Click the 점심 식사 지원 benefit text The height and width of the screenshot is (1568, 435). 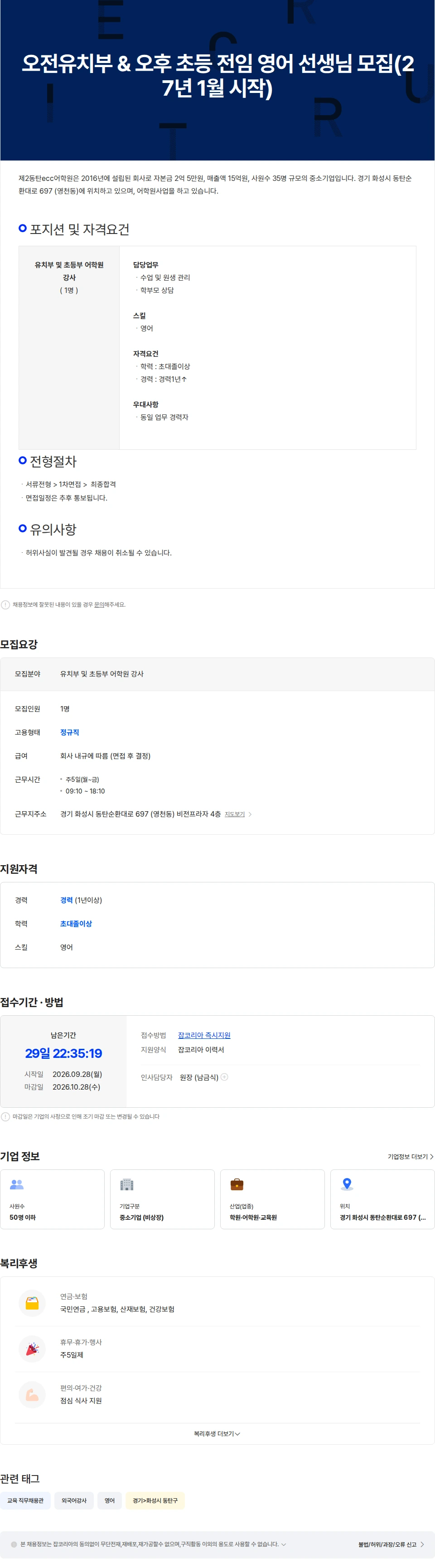(81, 1401)
